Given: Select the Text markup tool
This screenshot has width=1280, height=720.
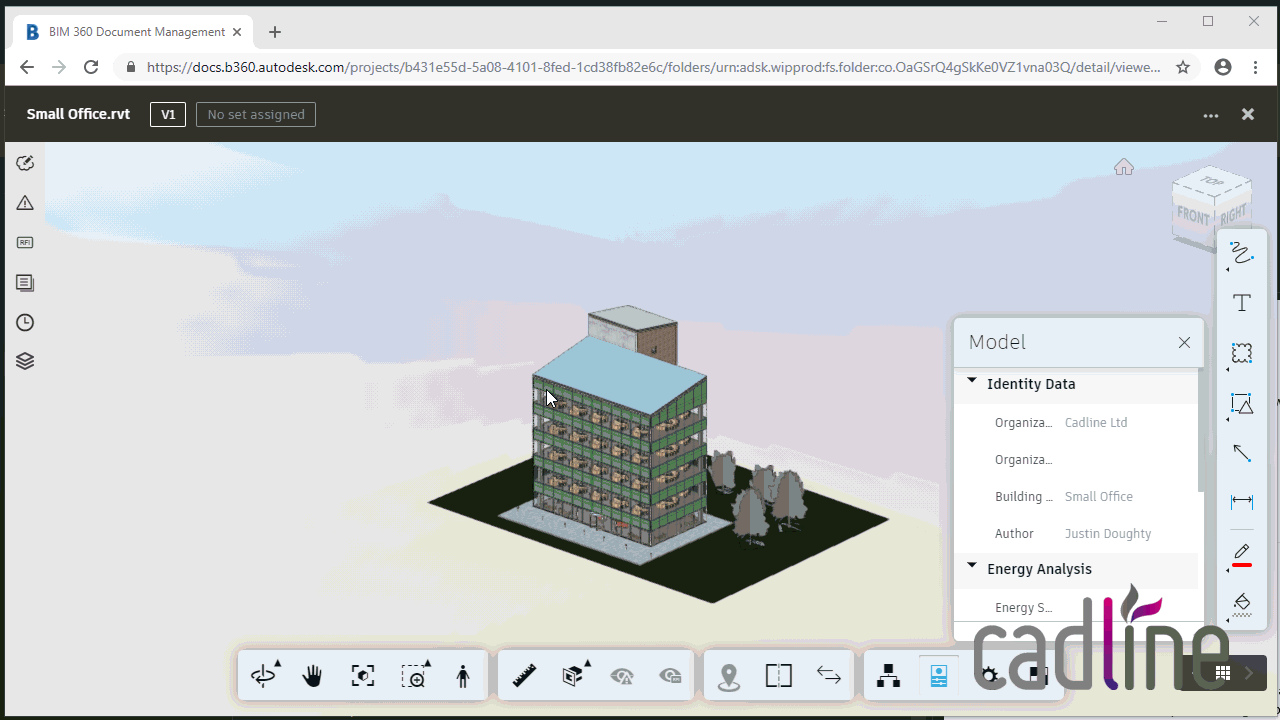Looking at the screenshot, I should point(1242,303).
